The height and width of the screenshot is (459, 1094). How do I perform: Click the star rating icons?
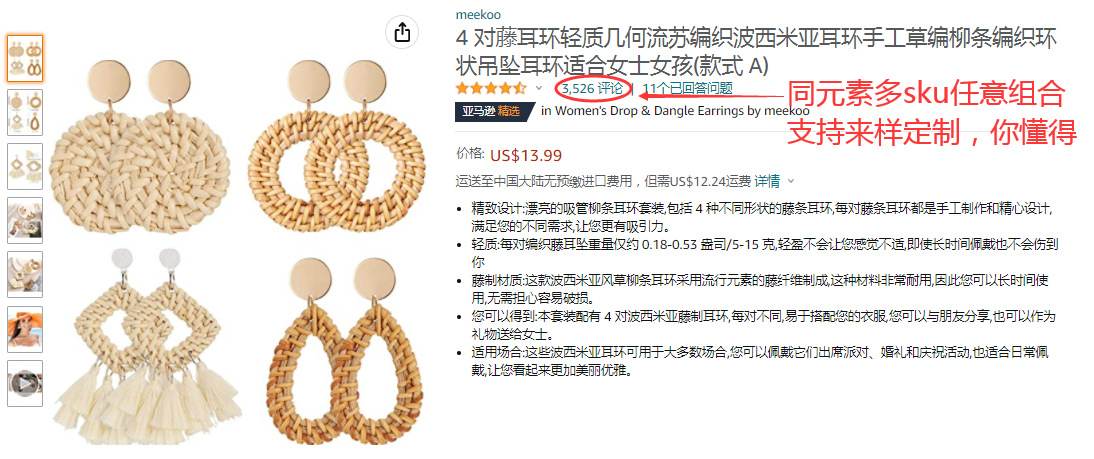(491, 88)
